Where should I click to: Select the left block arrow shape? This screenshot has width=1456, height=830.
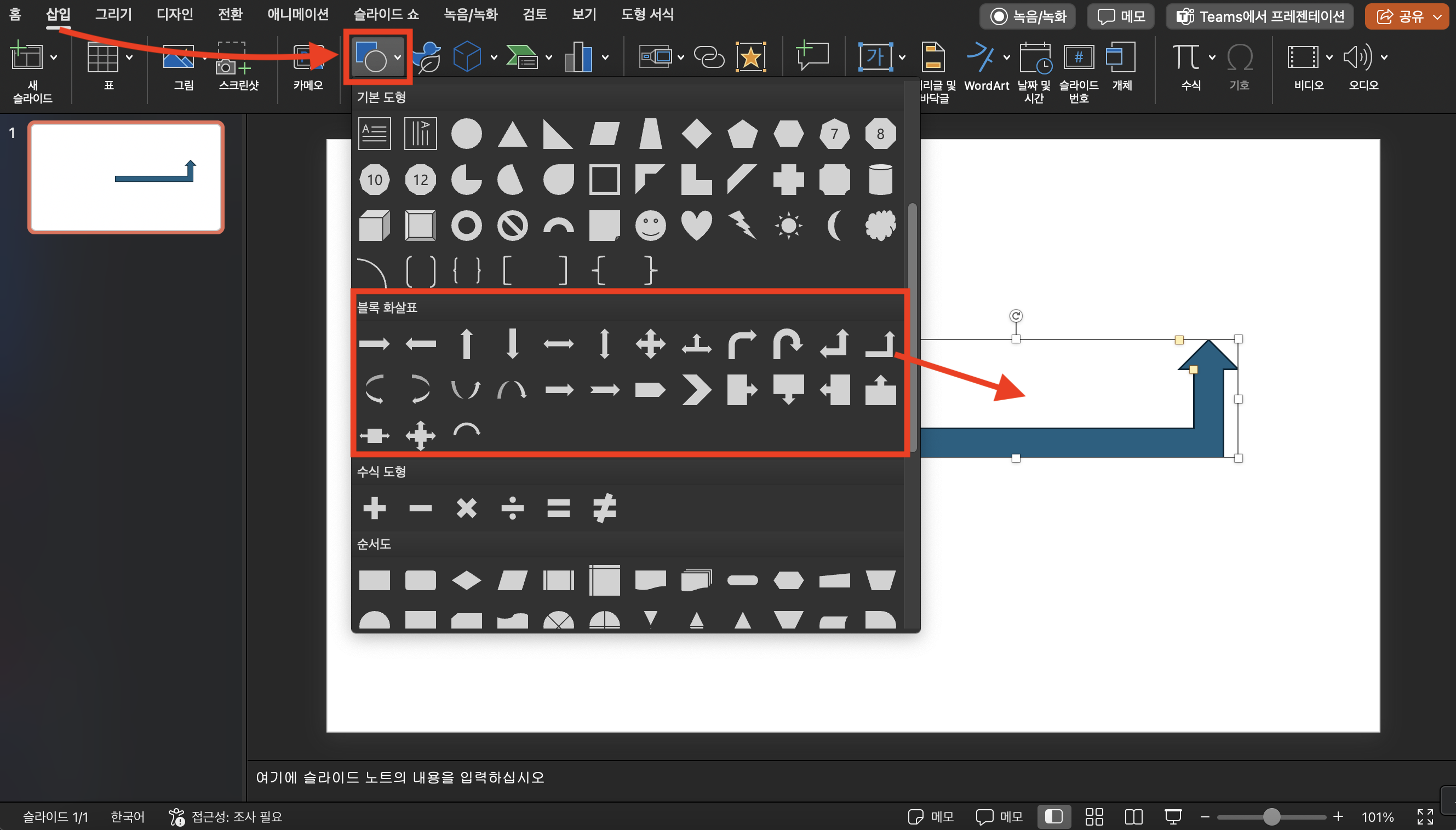(420, 344)
